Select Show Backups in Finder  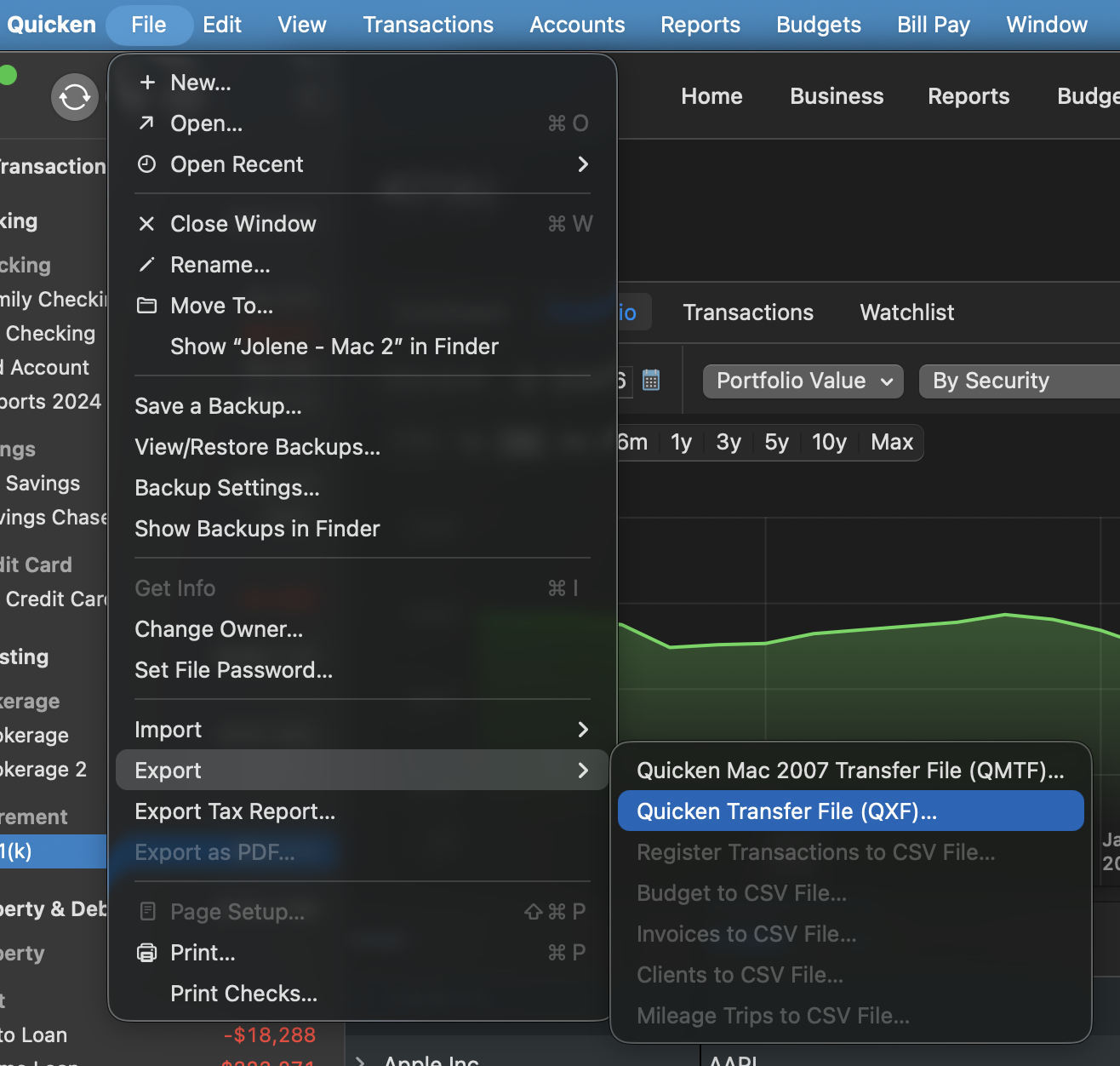coord(362,529)
